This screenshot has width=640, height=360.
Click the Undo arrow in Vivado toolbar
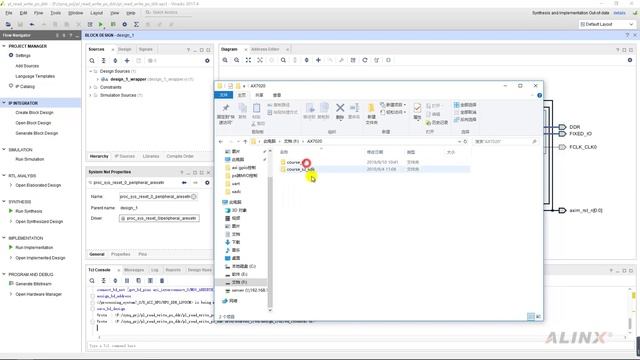click(x=31, y=24)
